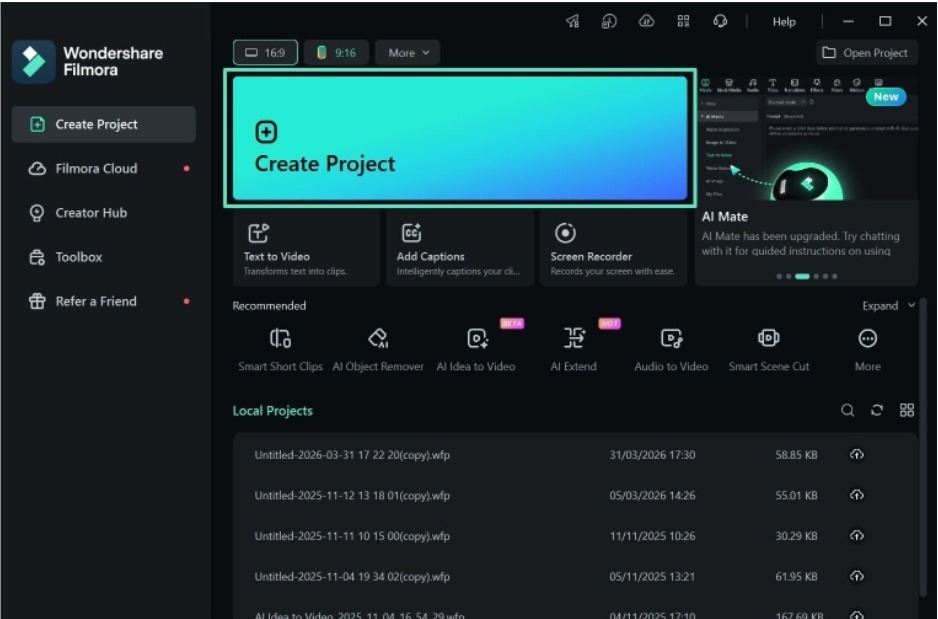
Task: Click the Local Projects heading
Action: tap(273, 411)
